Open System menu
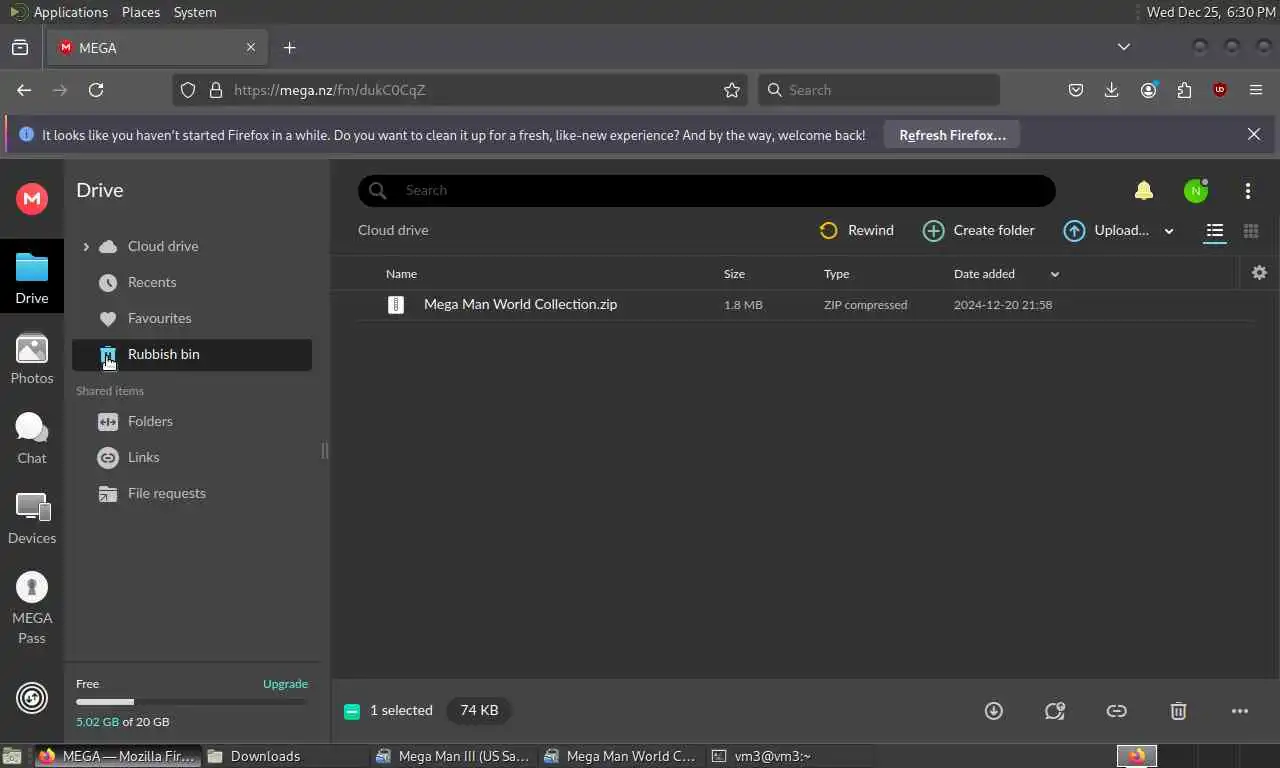Image resolution: width=1280 pixels, height=768 pixels. tap(195, 12)
